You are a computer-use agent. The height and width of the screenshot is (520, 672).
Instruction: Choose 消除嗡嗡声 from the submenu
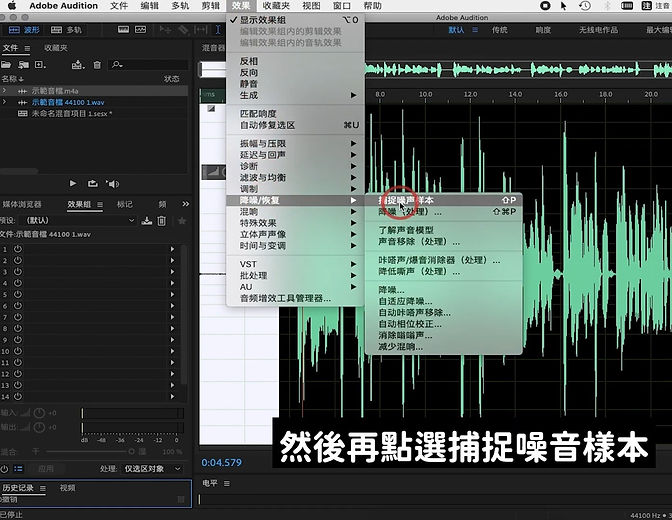[x=443, y=335]
